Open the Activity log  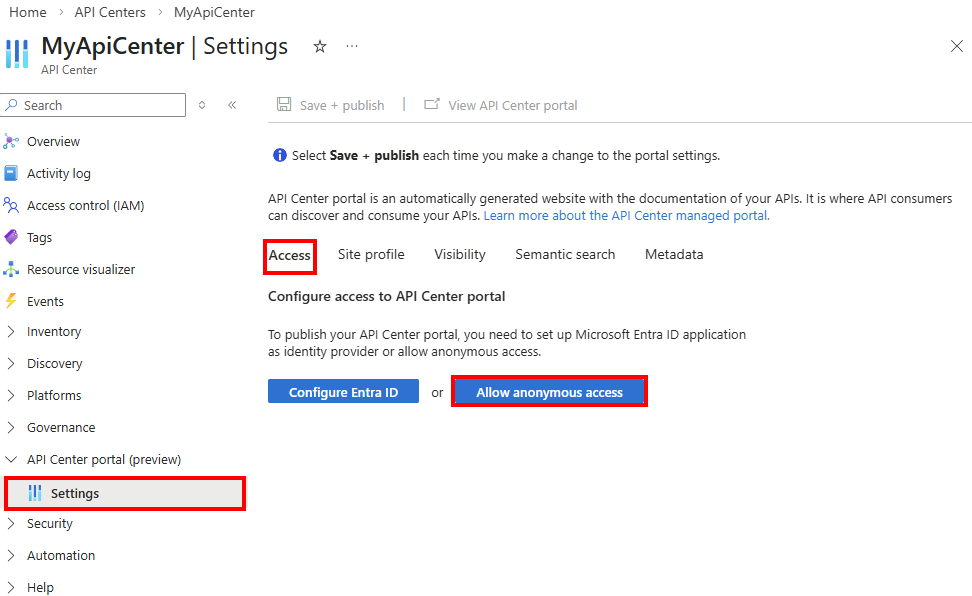(60, 173)
